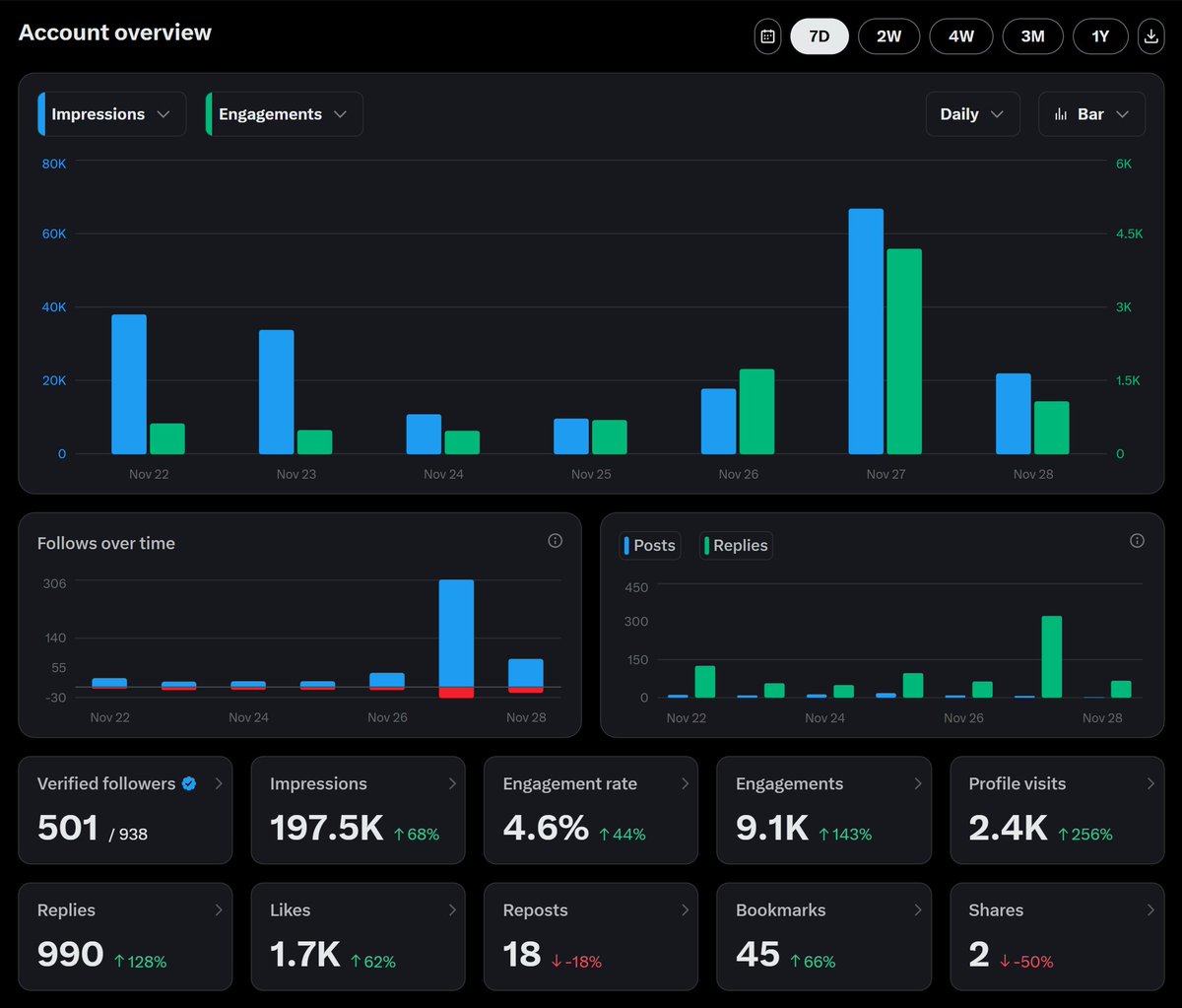
Task: Open Profile visits card chevron
Action: coord(1150,783)
